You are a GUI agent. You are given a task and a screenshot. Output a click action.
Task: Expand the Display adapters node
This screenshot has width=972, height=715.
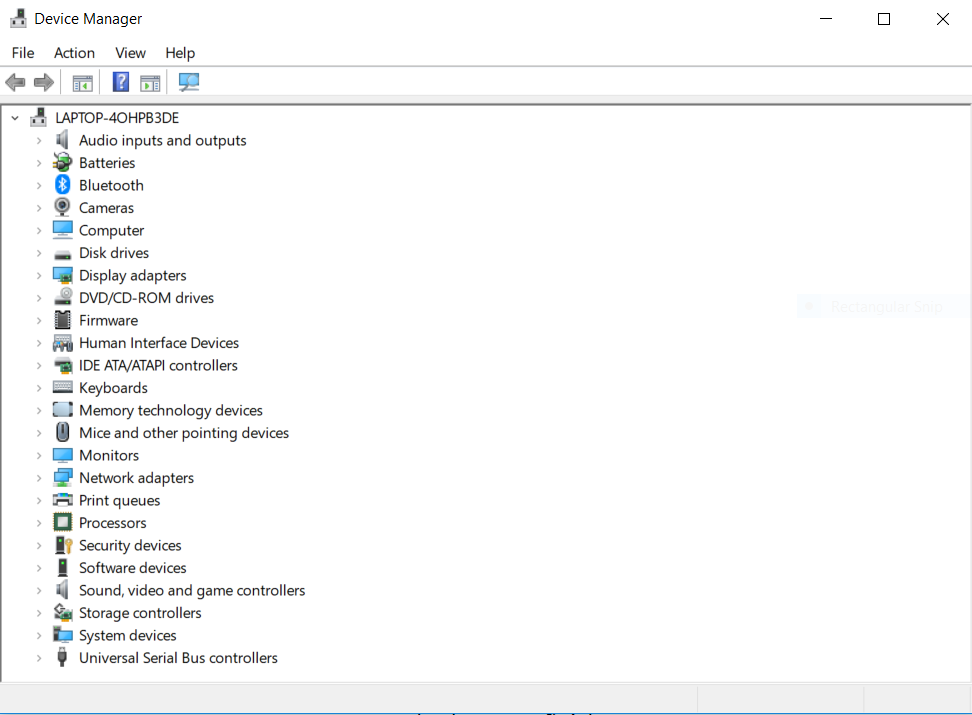(x=39, y=275)
